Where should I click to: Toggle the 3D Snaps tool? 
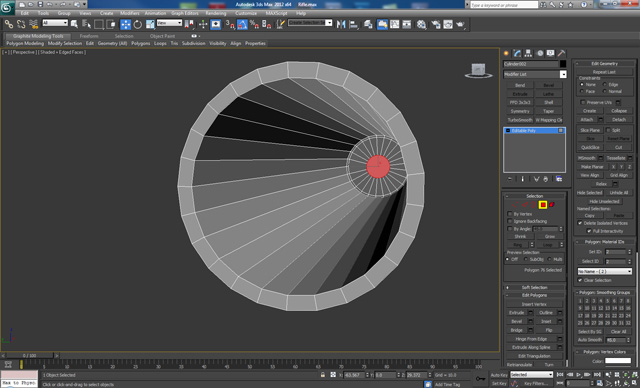pyautogui.click(x=230, y=24)
